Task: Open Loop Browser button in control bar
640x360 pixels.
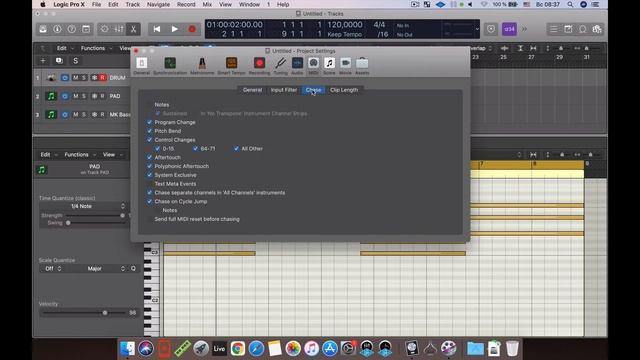Action: click(x=582, y=29)
